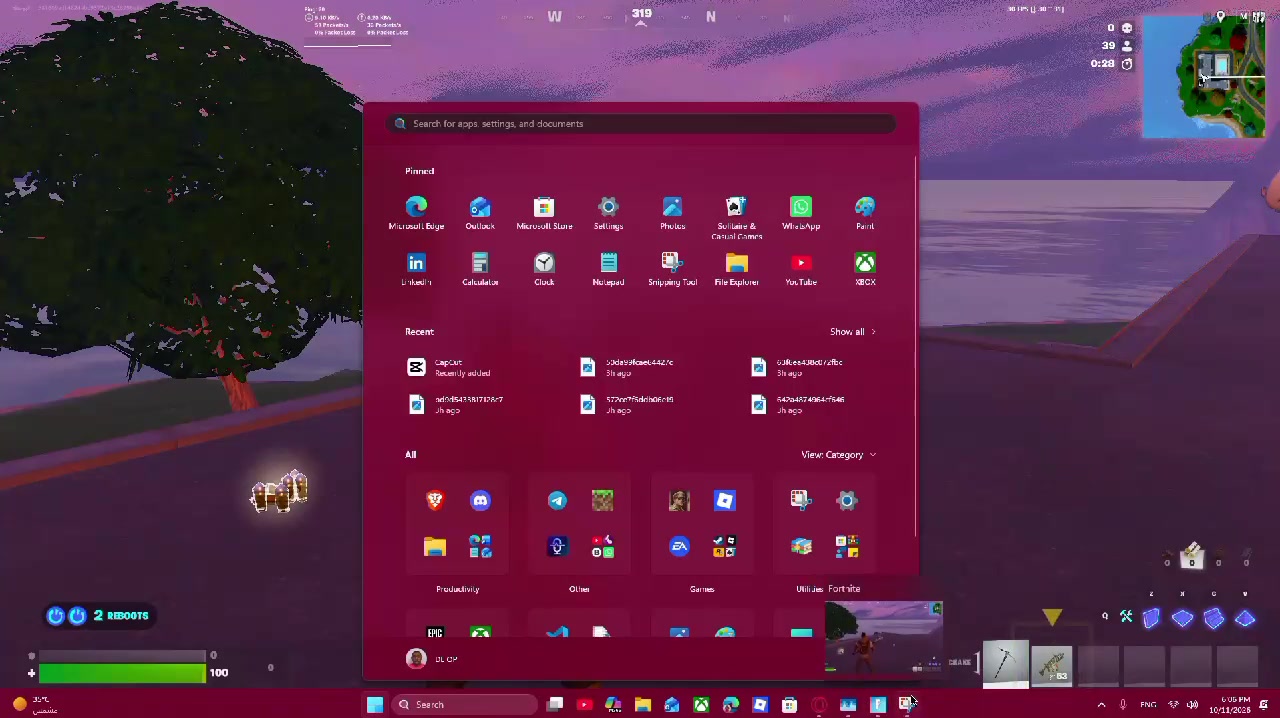Image resolution: width=1280 pixels, height=718 pixels.
Task: Open the Calculator app
Action: click(x=480, y=268)
